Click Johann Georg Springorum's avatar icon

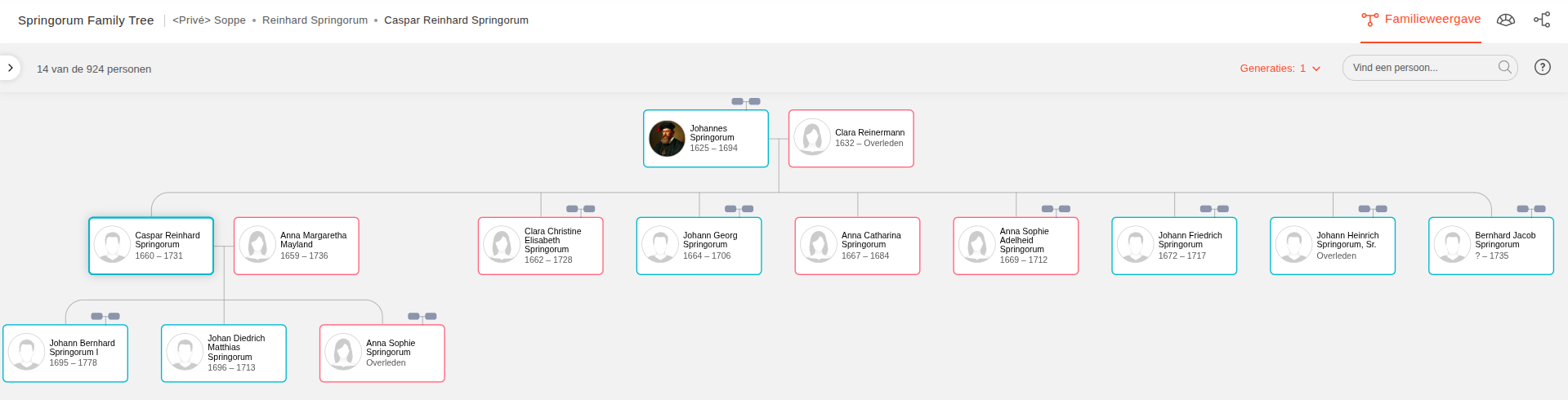click(659, 245)
